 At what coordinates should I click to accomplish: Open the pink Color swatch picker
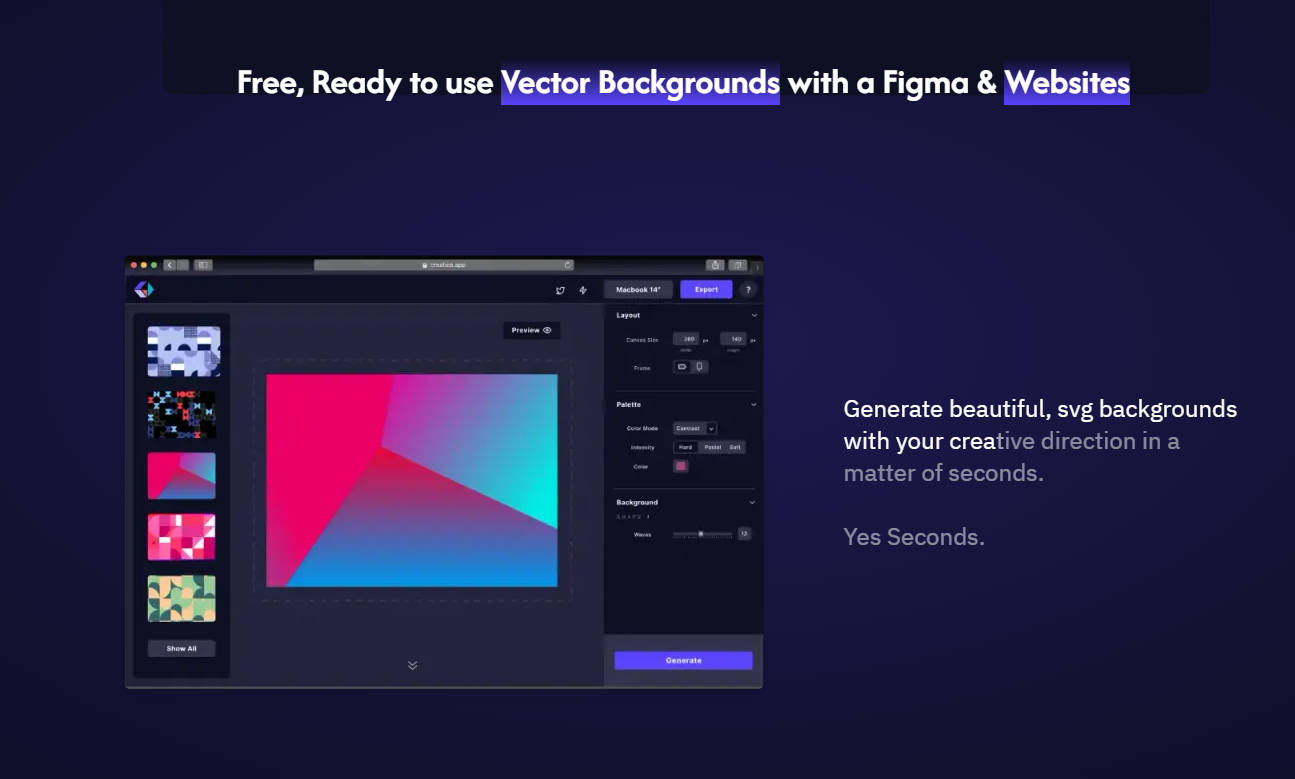(x=681, y=466)
